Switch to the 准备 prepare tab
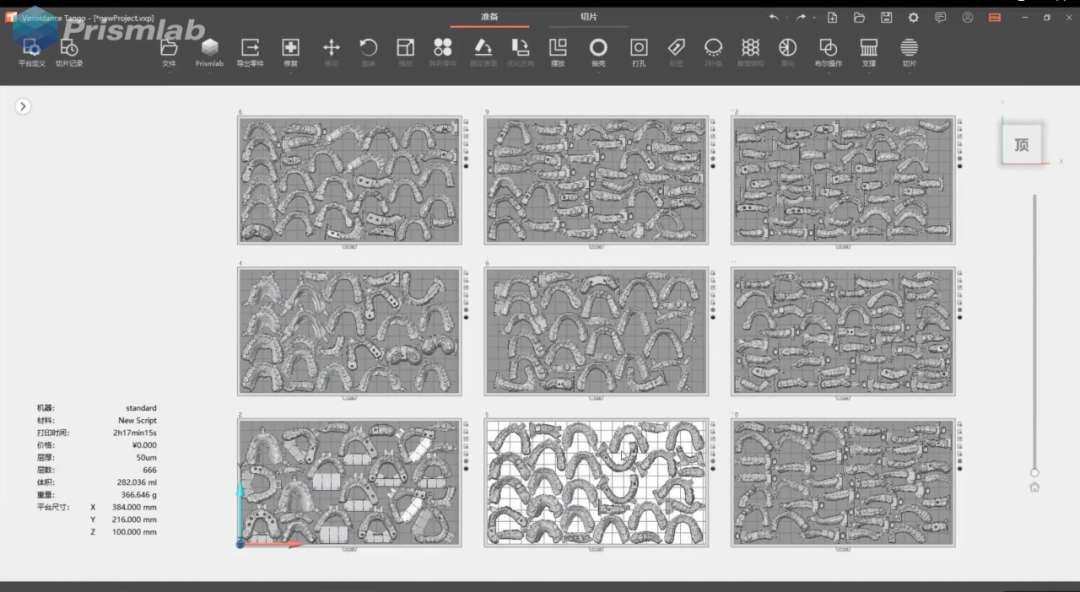The height and width of the screenshot is (592, 1080). [490, 17]
